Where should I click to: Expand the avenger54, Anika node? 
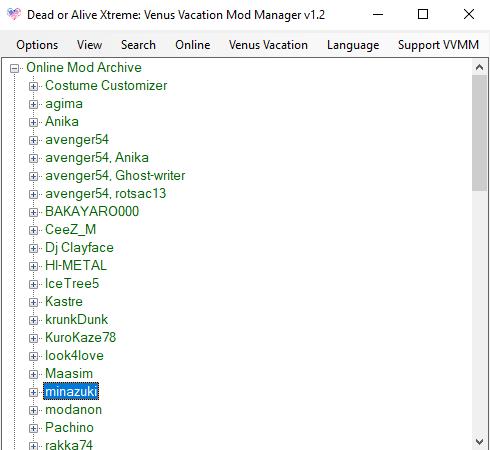(33, 158)
